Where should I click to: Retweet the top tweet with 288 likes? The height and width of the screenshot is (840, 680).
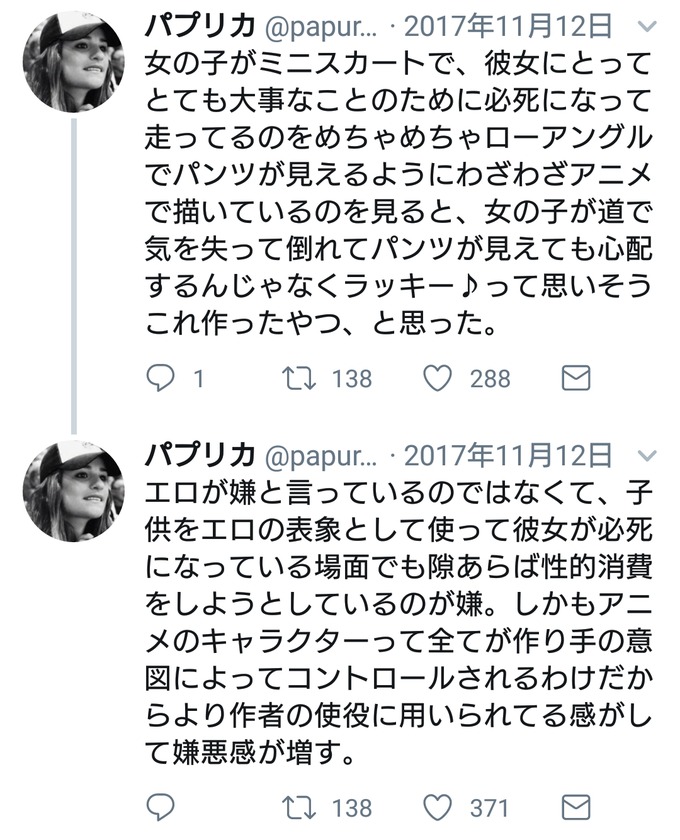pyautogui.click(x=293, y=378)
